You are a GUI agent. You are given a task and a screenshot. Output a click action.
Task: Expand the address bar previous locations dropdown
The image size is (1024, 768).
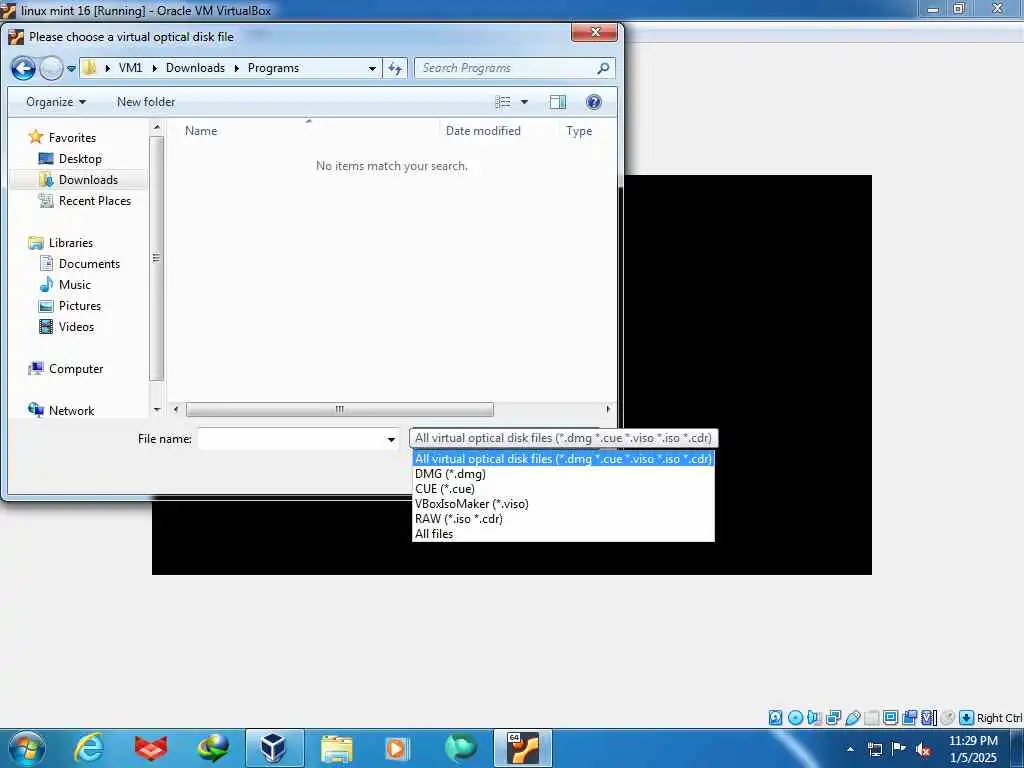tap(372, 68)
